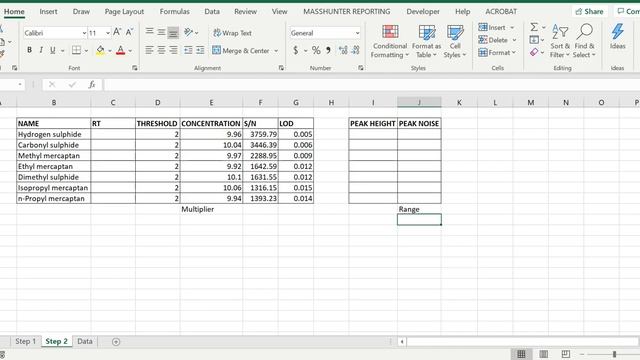Open Find & Select menu
The height and width of the screenshot is (360, 640).
click(584, 41)
